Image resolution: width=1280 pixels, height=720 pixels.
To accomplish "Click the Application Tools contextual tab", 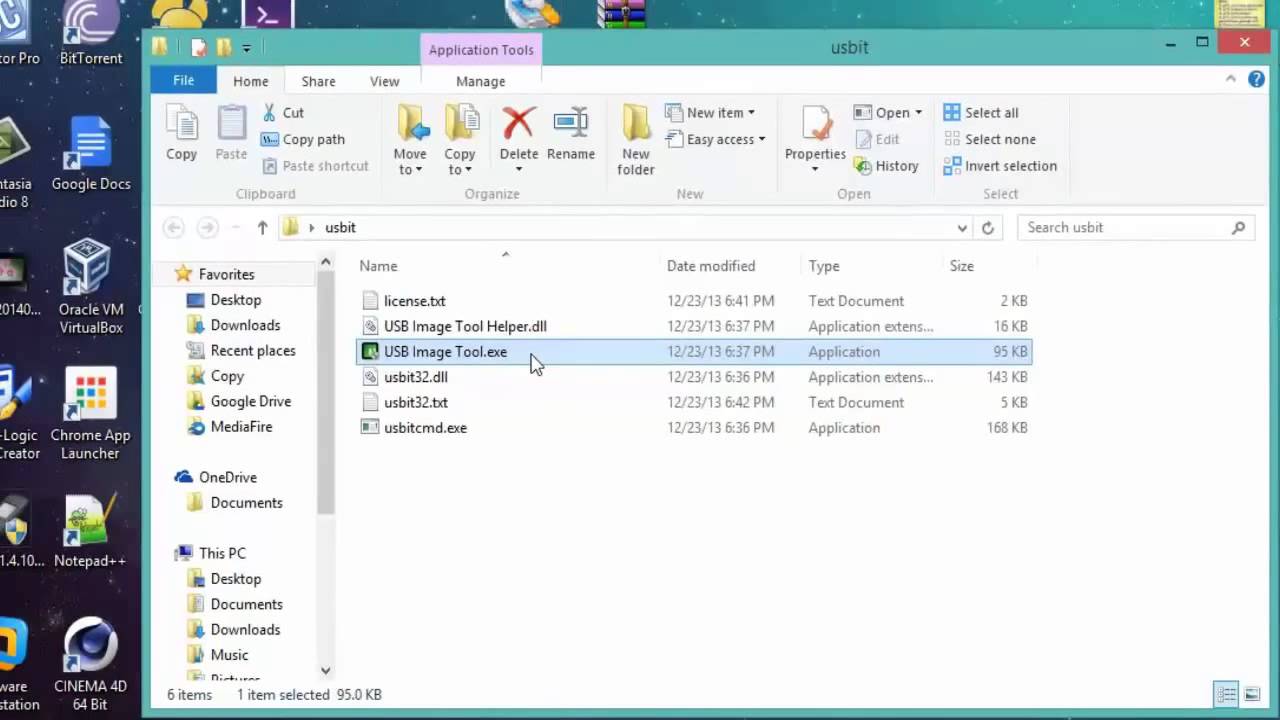I will pyautogui.click(x=481, y=50).
